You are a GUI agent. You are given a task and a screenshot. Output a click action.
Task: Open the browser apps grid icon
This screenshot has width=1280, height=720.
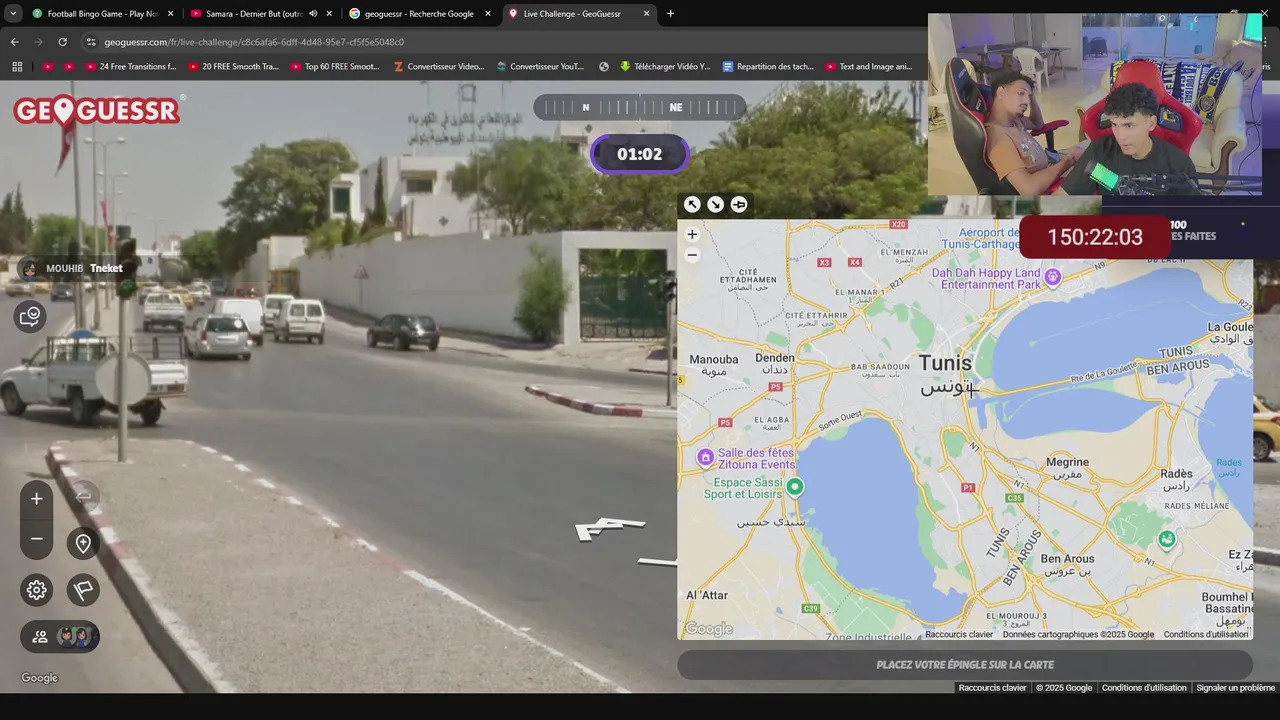click(17, 67)
